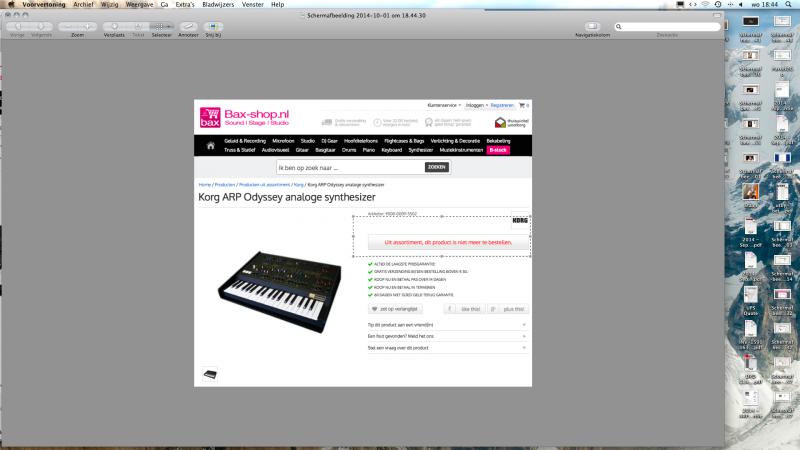Screen dimensions: 800x450
Task: Open the Extra's menu
Action: point(185,4)
